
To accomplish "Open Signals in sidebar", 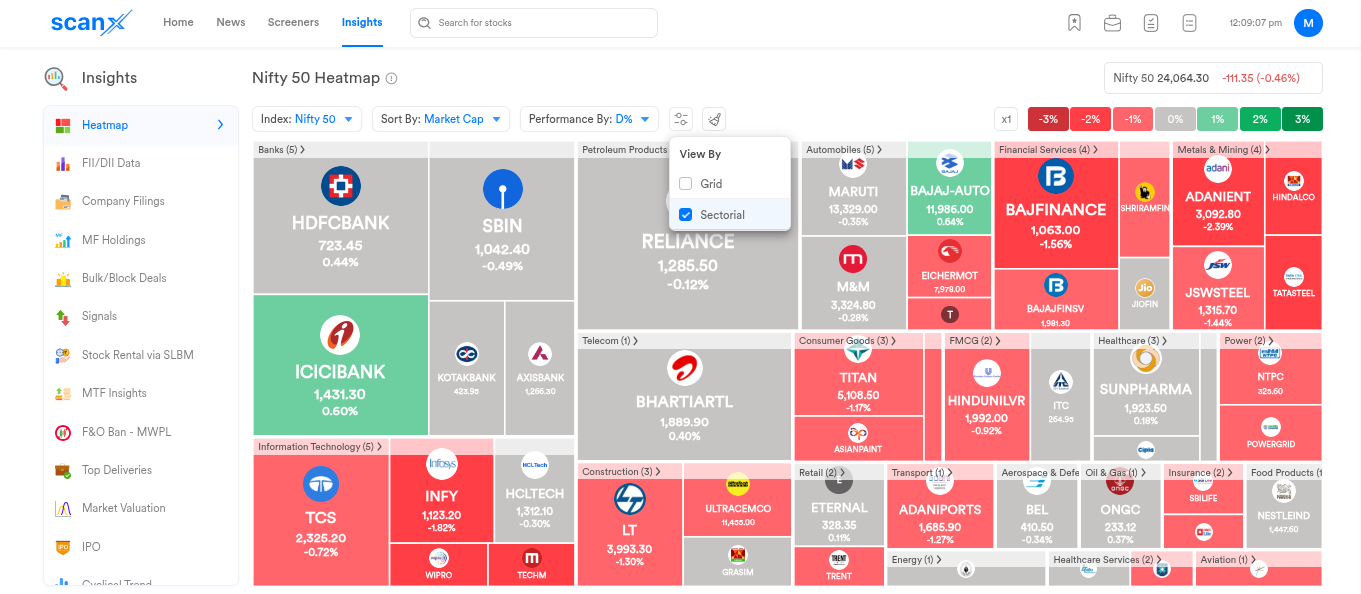I will coord(141,316).
